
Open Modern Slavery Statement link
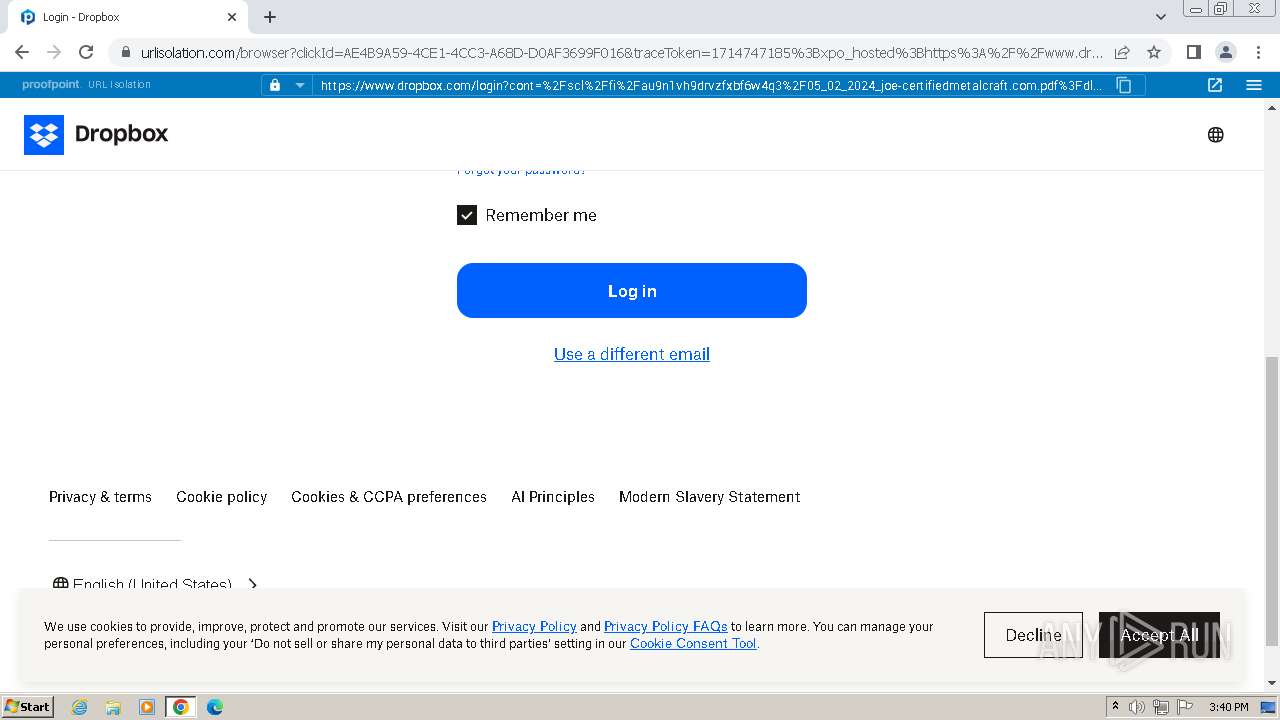pyautogui.click(x=710, y=497)
